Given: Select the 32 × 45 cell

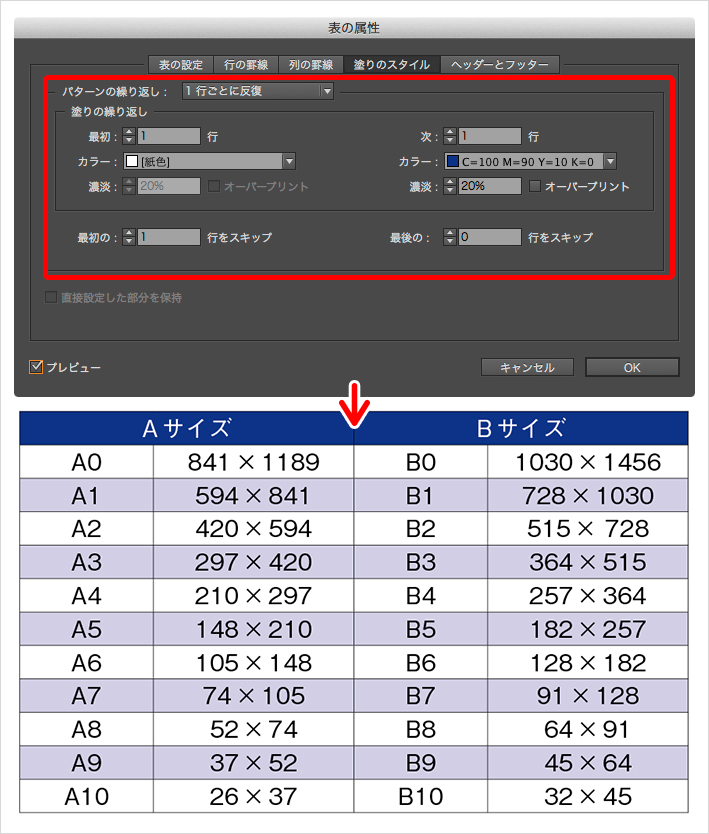Looking at the screenshot, I should [588, 796].
